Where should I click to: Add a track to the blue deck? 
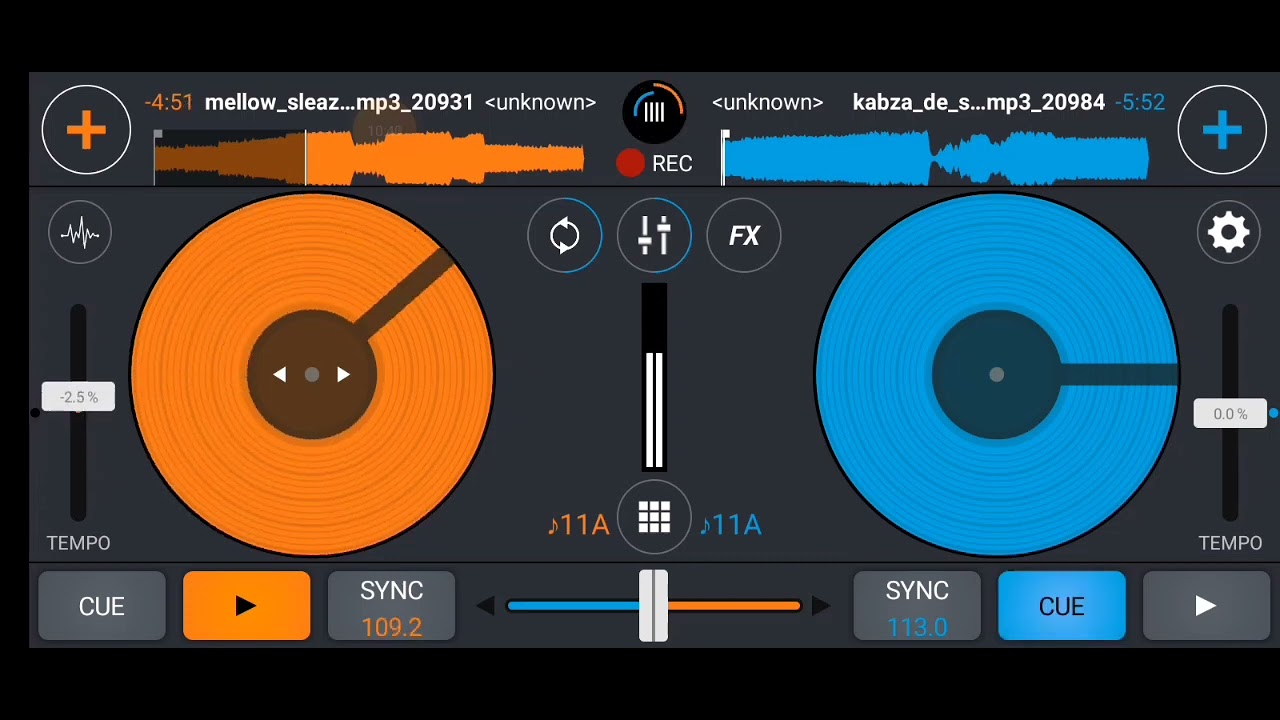[1222, 130]
